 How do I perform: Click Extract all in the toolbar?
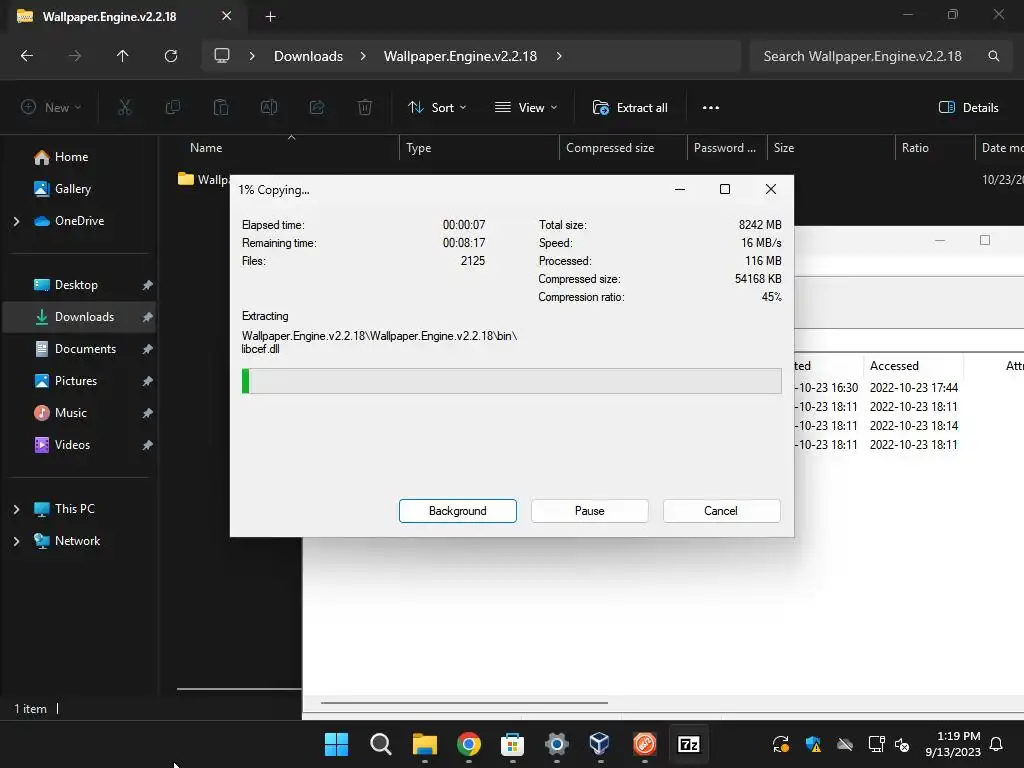coord(630,108)
